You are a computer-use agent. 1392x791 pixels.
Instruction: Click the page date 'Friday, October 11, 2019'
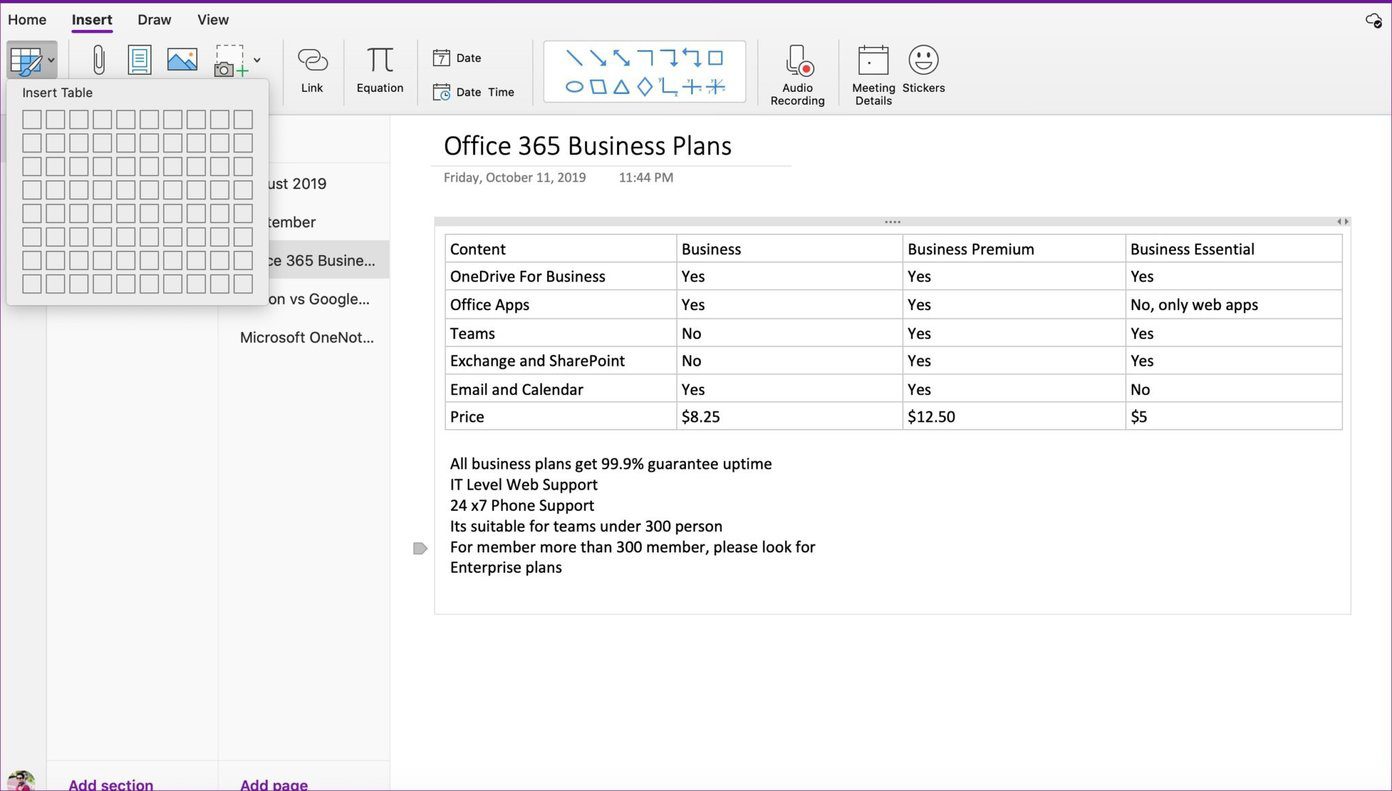pyautogui.click(x=515, y=177)
